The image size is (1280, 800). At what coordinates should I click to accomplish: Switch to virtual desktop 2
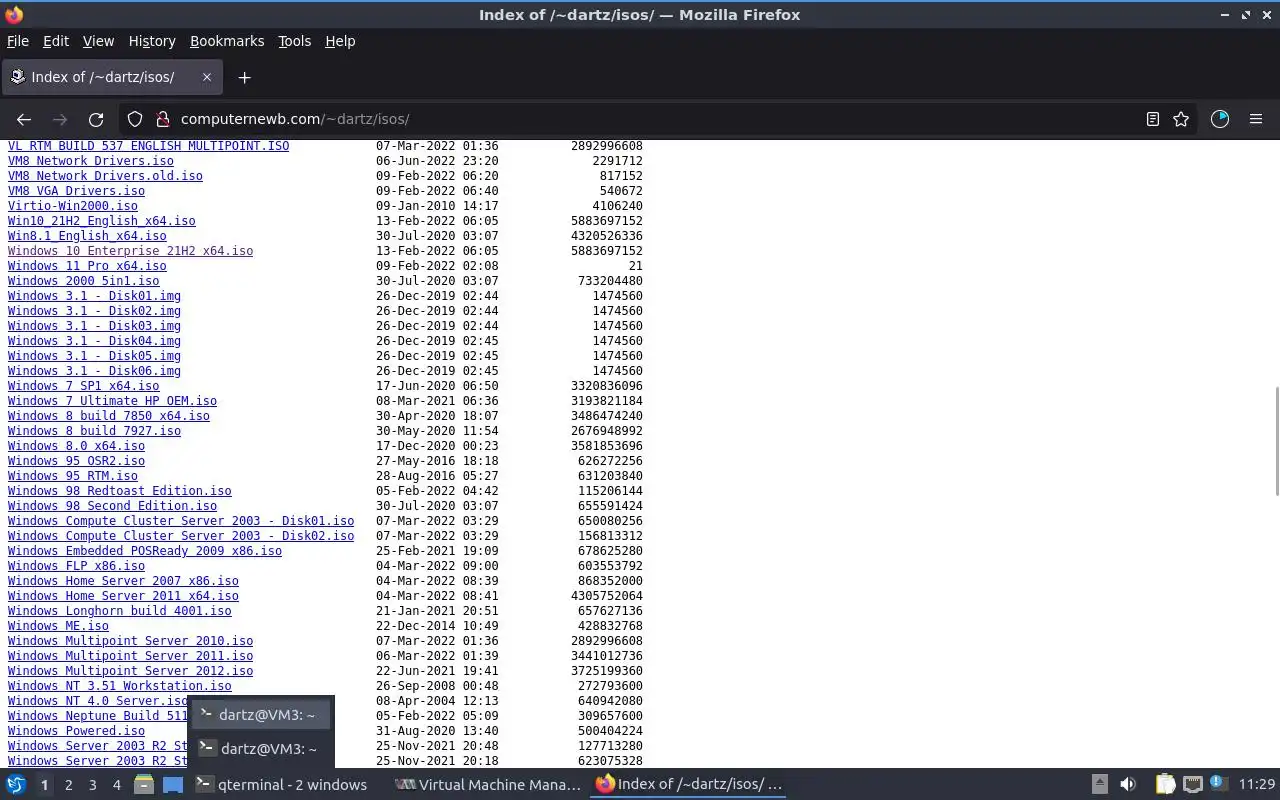tap(68, 785)
